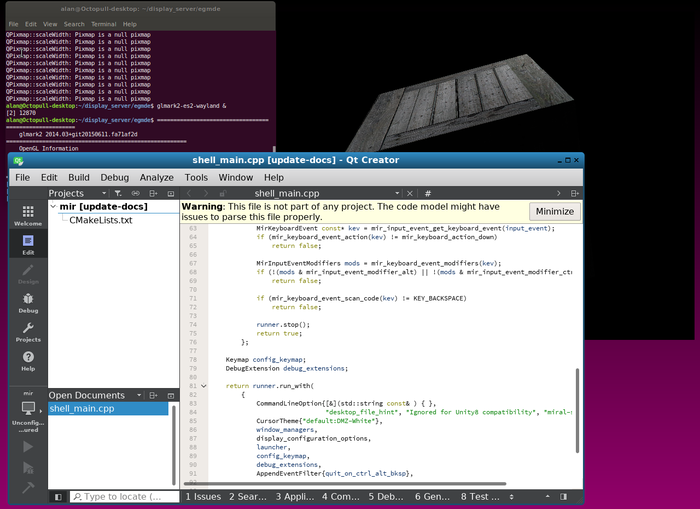700x509 pixels.
Task: Open the Welcome mode in the sidebar
Action: tap(27, 213)
